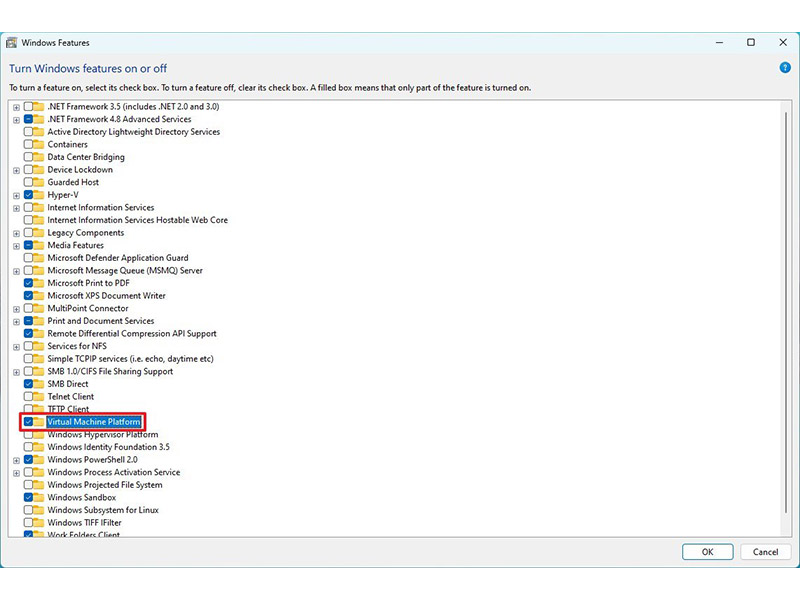Click folder icon beside Microsoft Print to PDF
This screenshot has height=600, width=800.
coord(39,283)
